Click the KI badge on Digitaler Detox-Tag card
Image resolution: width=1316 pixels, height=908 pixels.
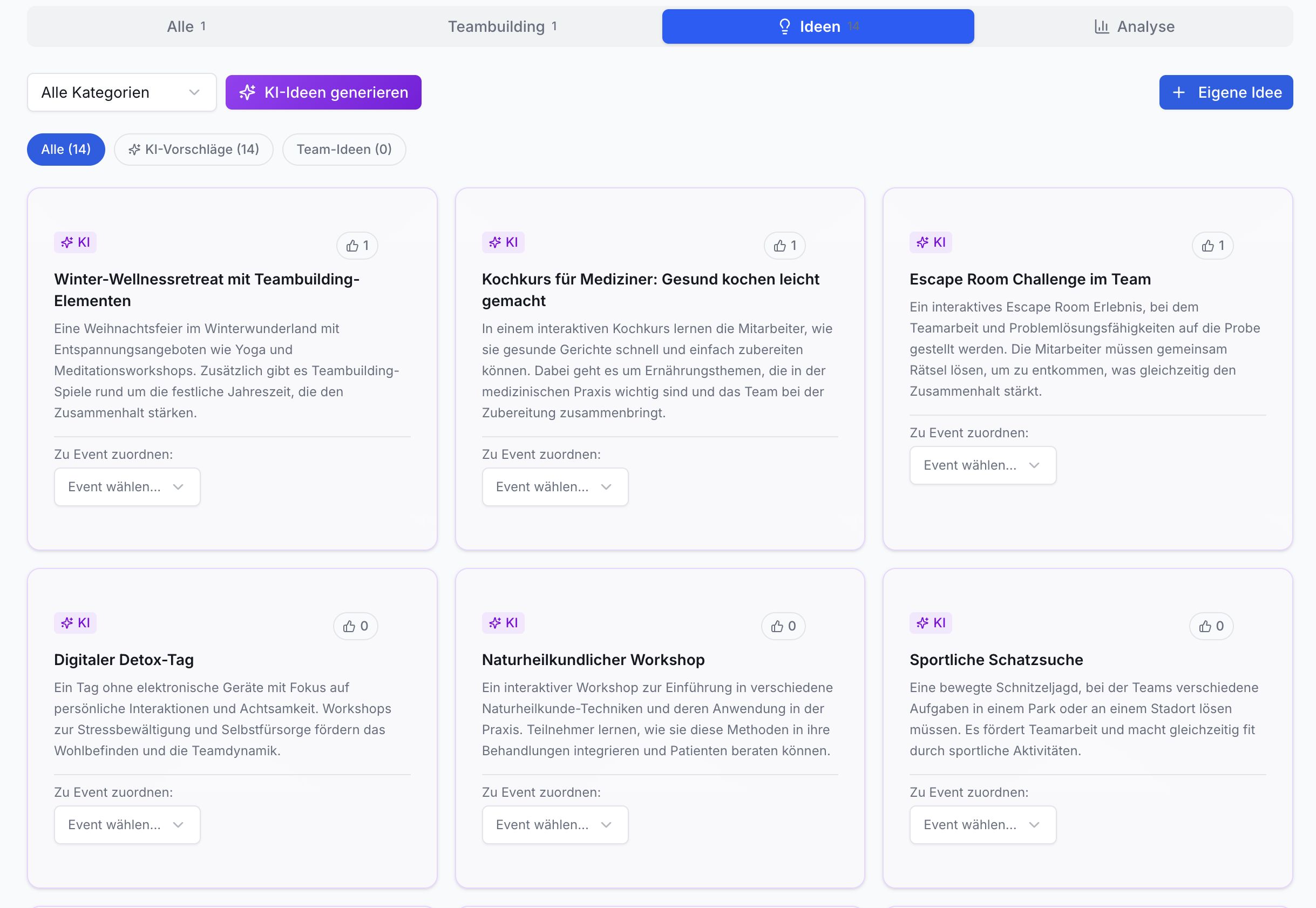pyautogui.click(x=75, y=623)
